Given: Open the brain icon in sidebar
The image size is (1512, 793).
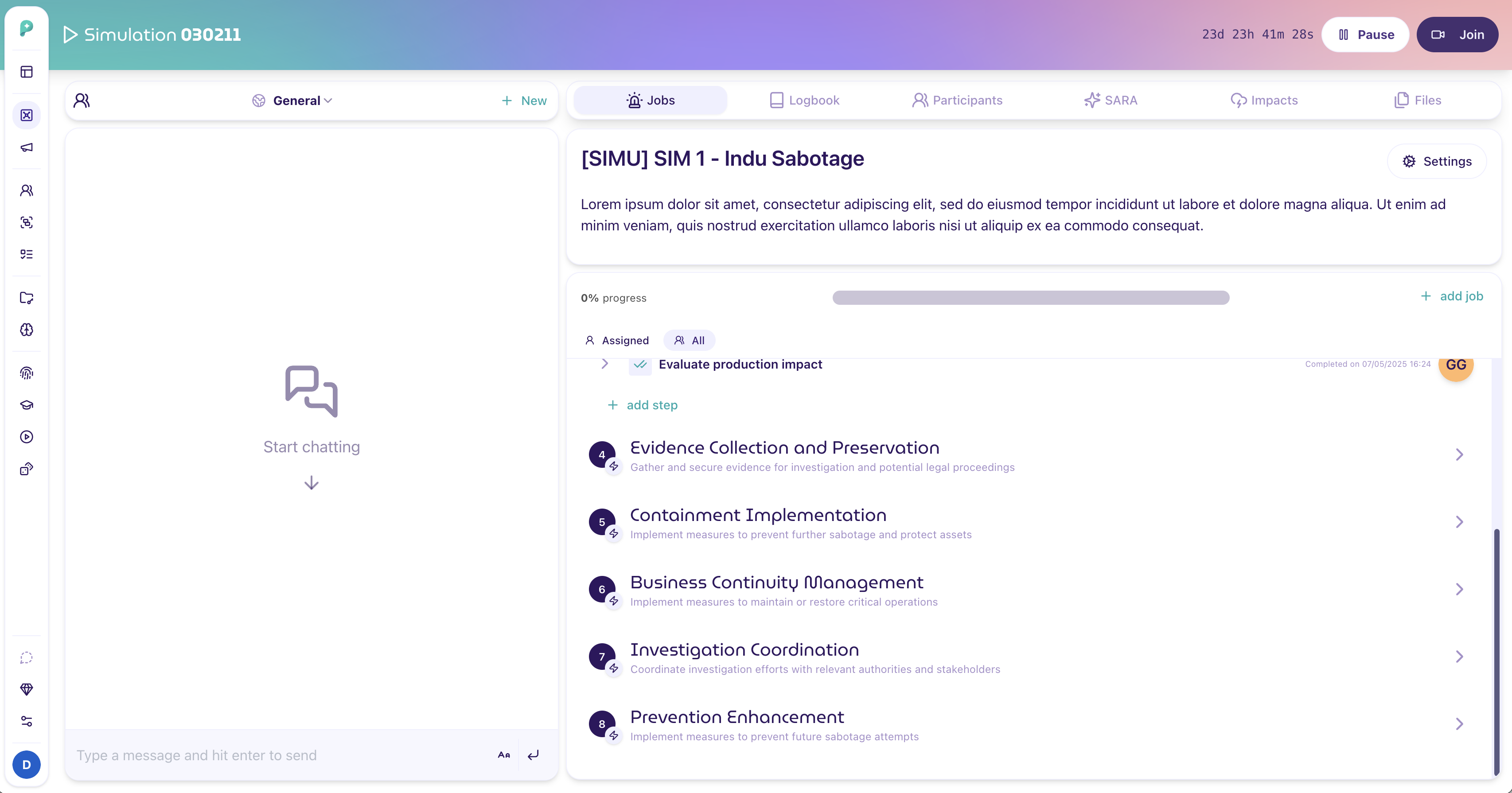Looking at the screenshot, I should pyautogui.click(x=27, y=329).
